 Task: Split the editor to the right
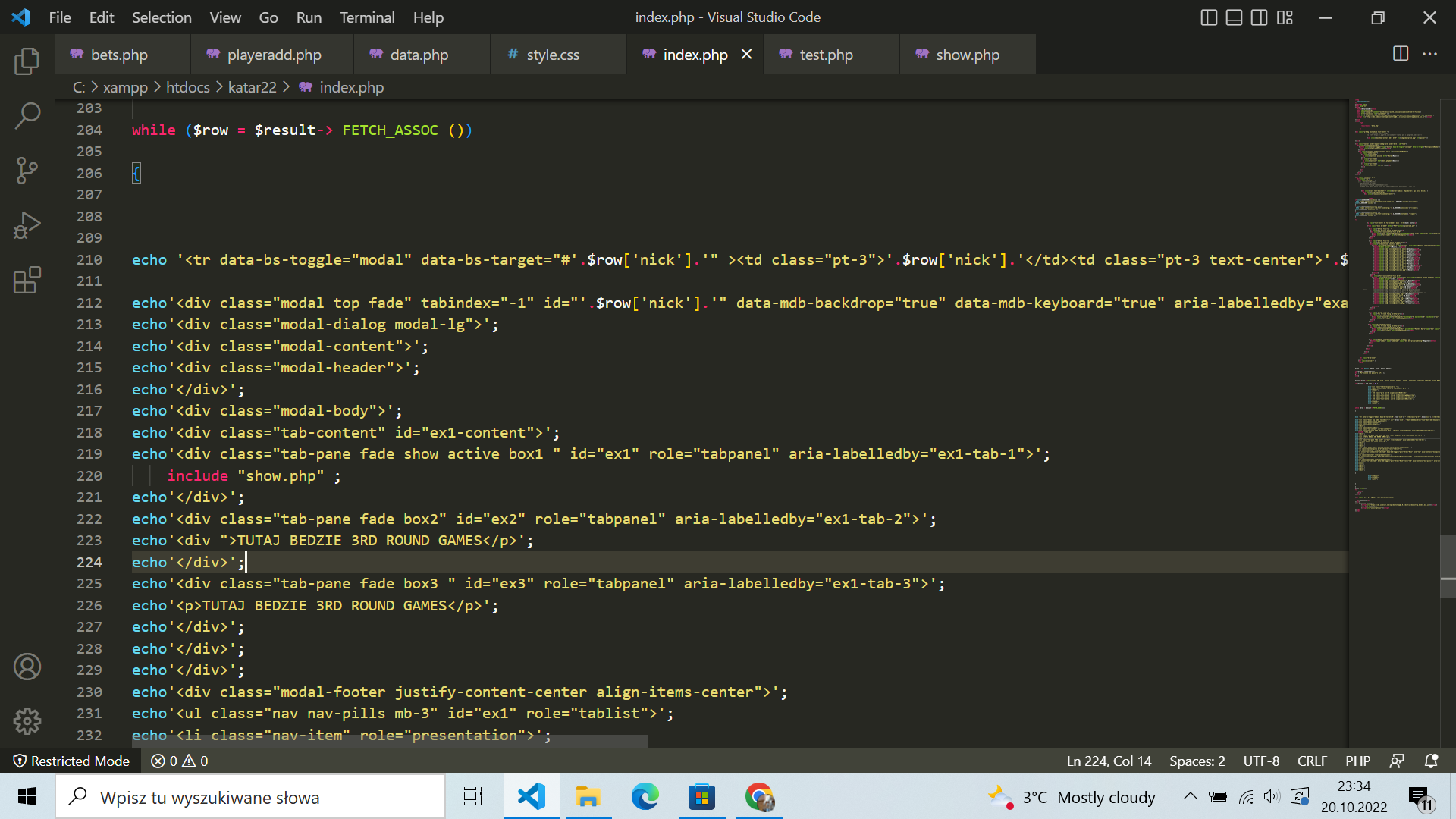(1401, 54)
